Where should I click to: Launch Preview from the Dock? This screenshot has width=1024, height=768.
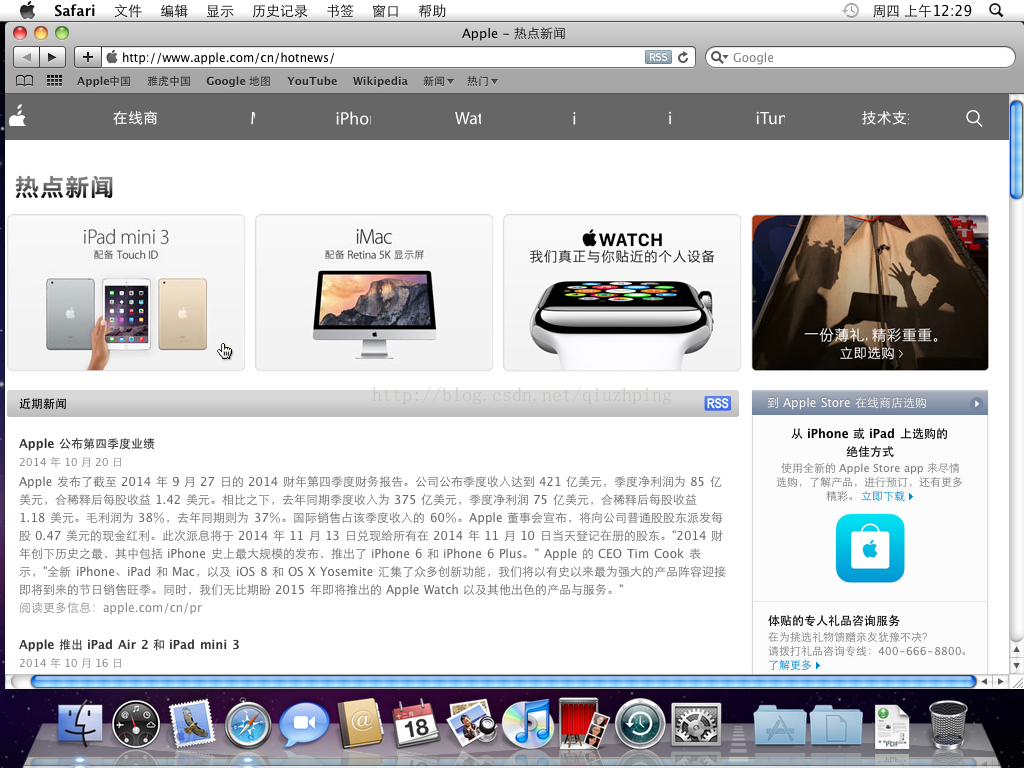point(472,724)
